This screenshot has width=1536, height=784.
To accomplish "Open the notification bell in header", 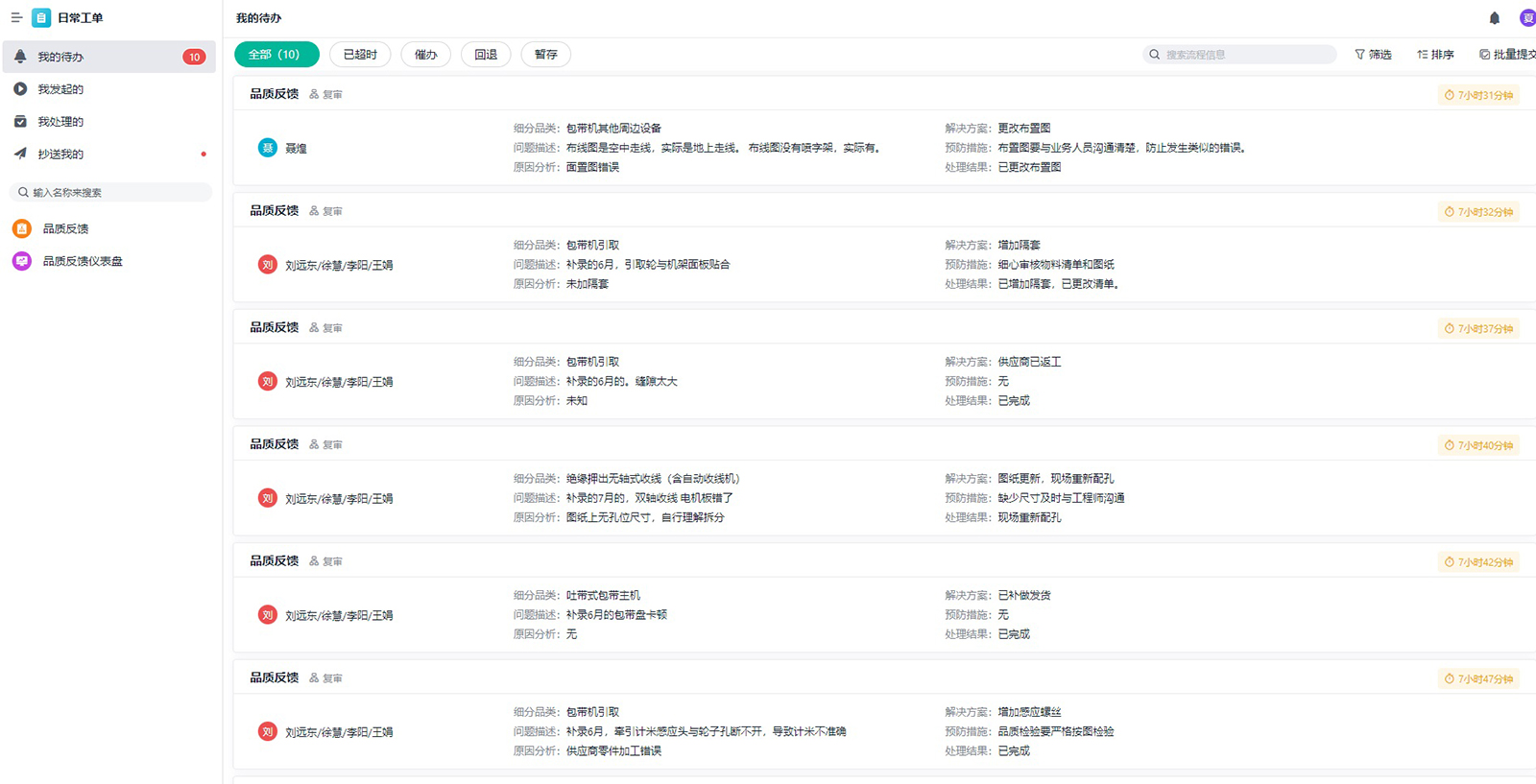I will coord(1494,18).
